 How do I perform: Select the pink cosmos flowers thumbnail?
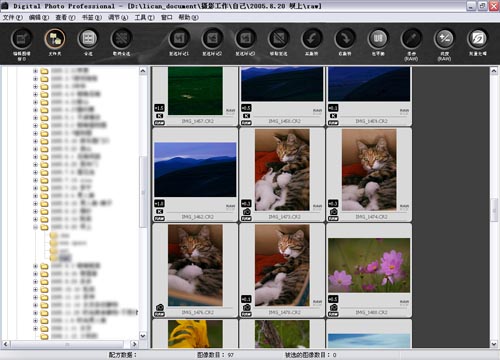[369, 265]
